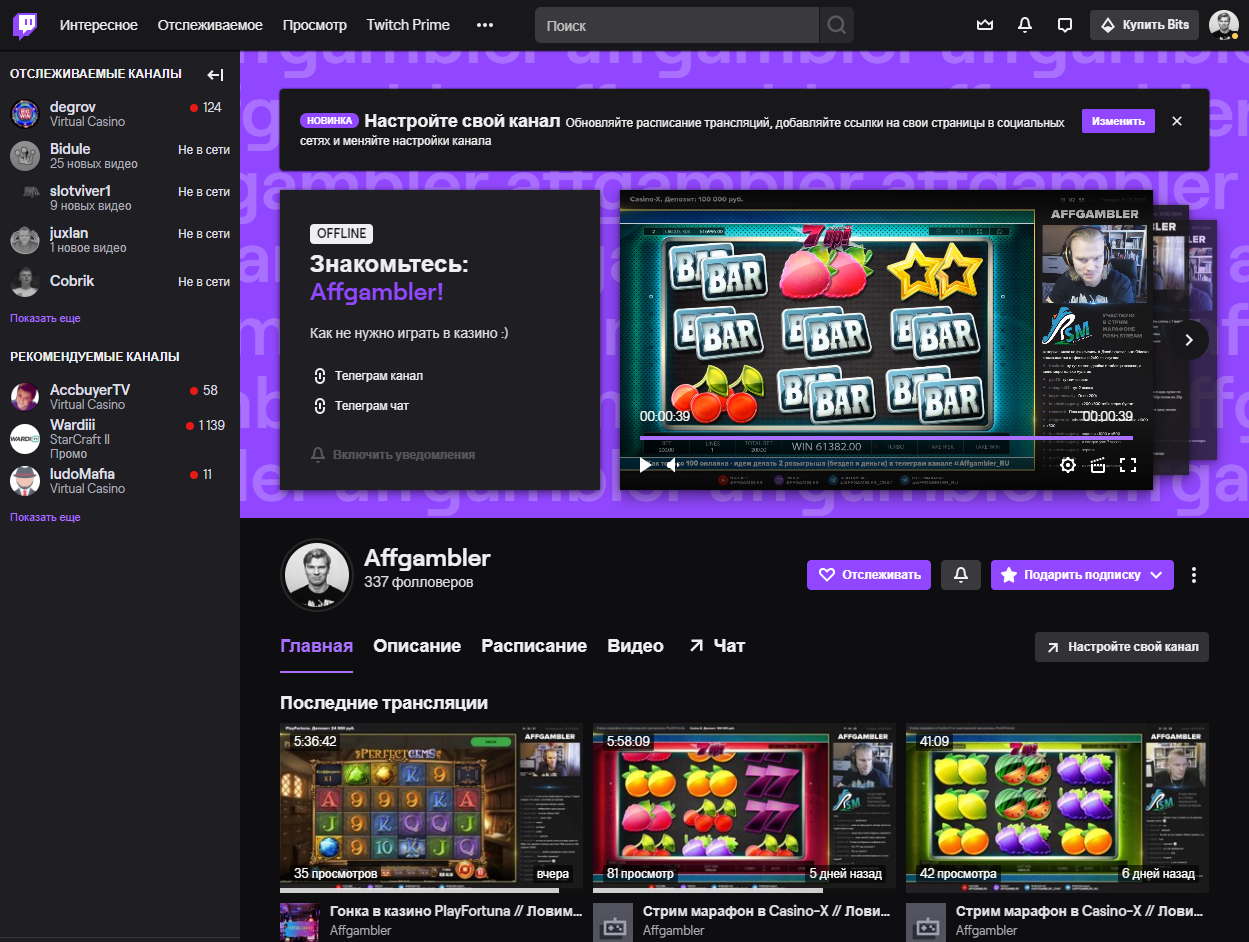Go to next carousel video
The height and width of the screenshot is (942, 1249).
click(1189, 339)
